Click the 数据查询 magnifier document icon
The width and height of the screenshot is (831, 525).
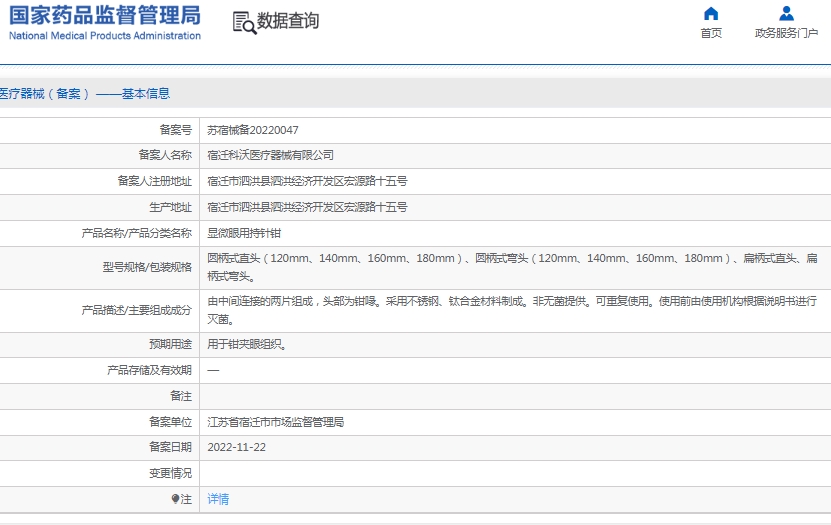click(x=244, y=23)
